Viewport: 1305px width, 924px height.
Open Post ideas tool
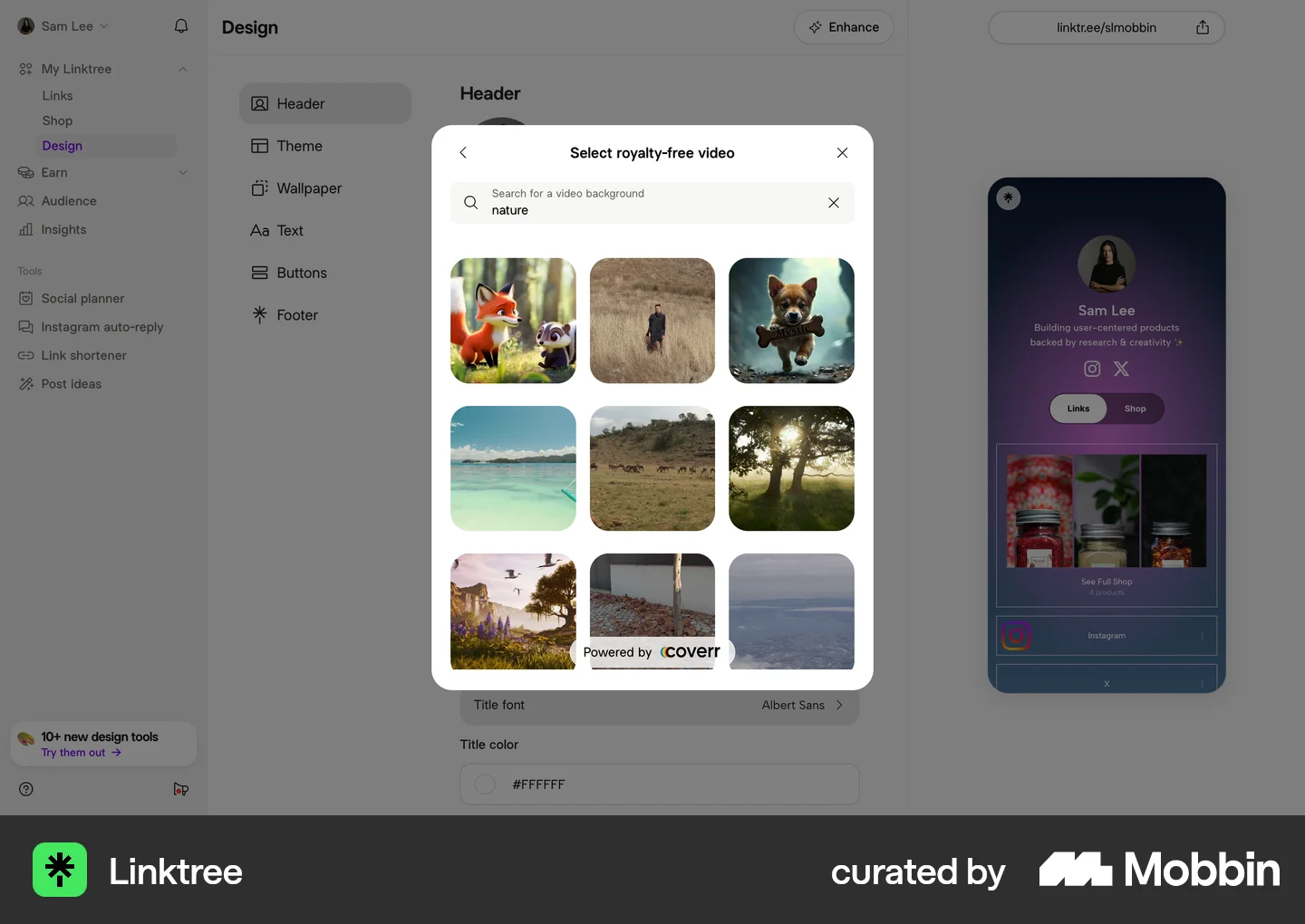click(x=71, y=384)
